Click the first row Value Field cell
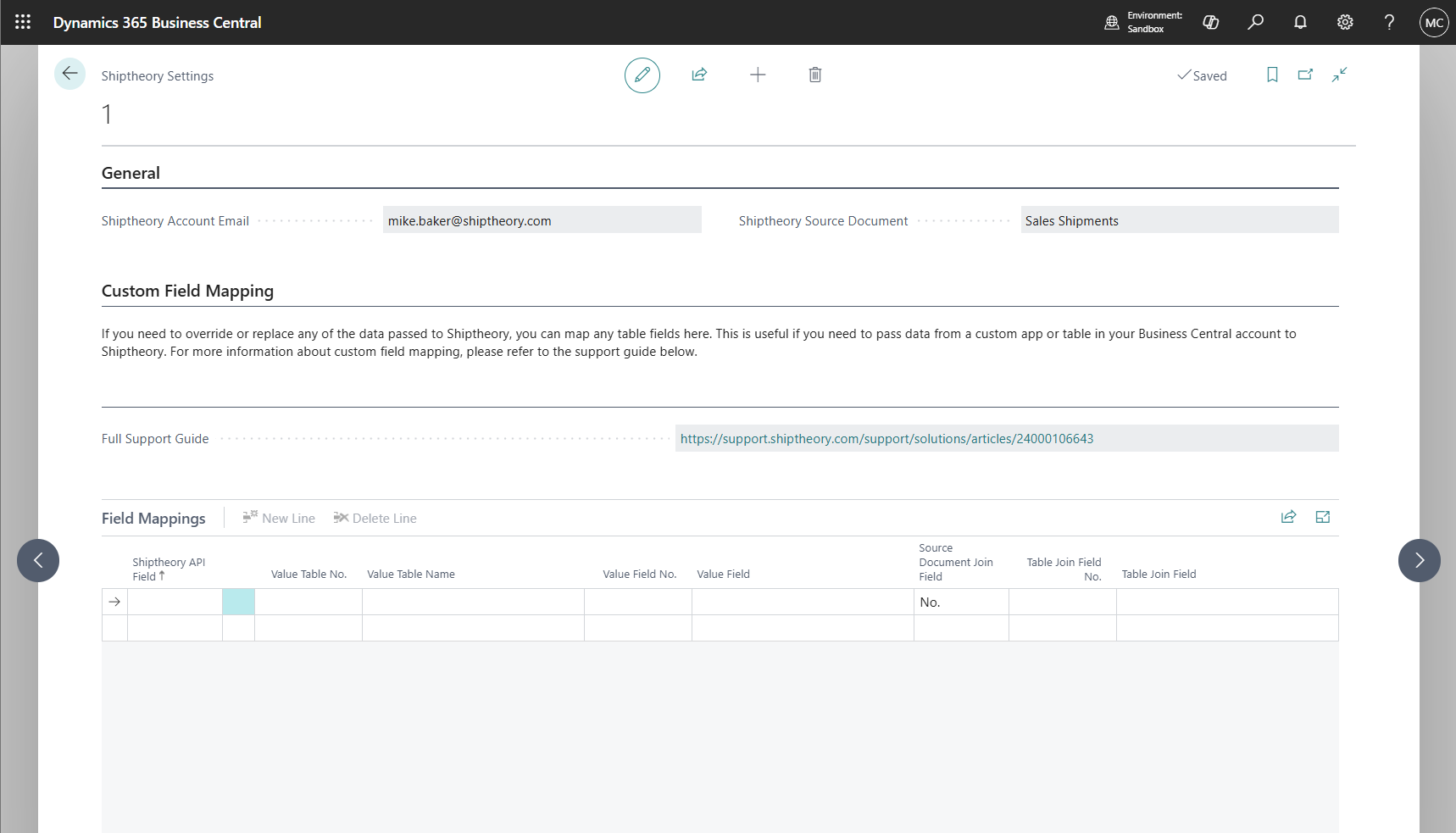The width and height of the screenshot is (1456, 833). click(x=803, y=602)
